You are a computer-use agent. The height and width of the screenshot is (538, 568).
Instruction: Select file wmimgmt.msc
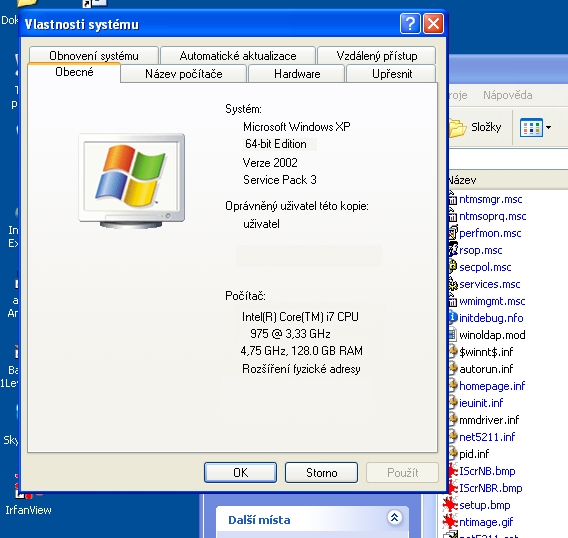(x=492, y=301)
